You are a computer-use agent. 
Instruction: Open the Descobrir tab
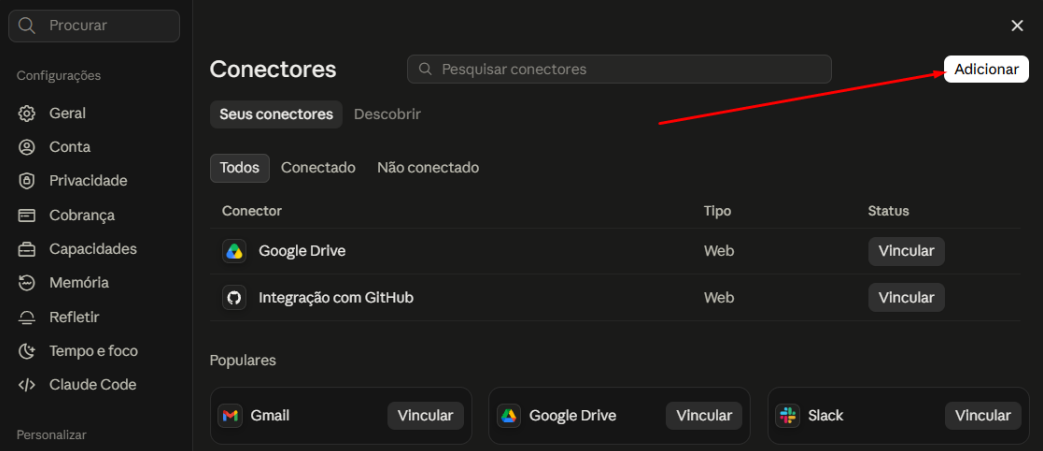coord(387,114)
